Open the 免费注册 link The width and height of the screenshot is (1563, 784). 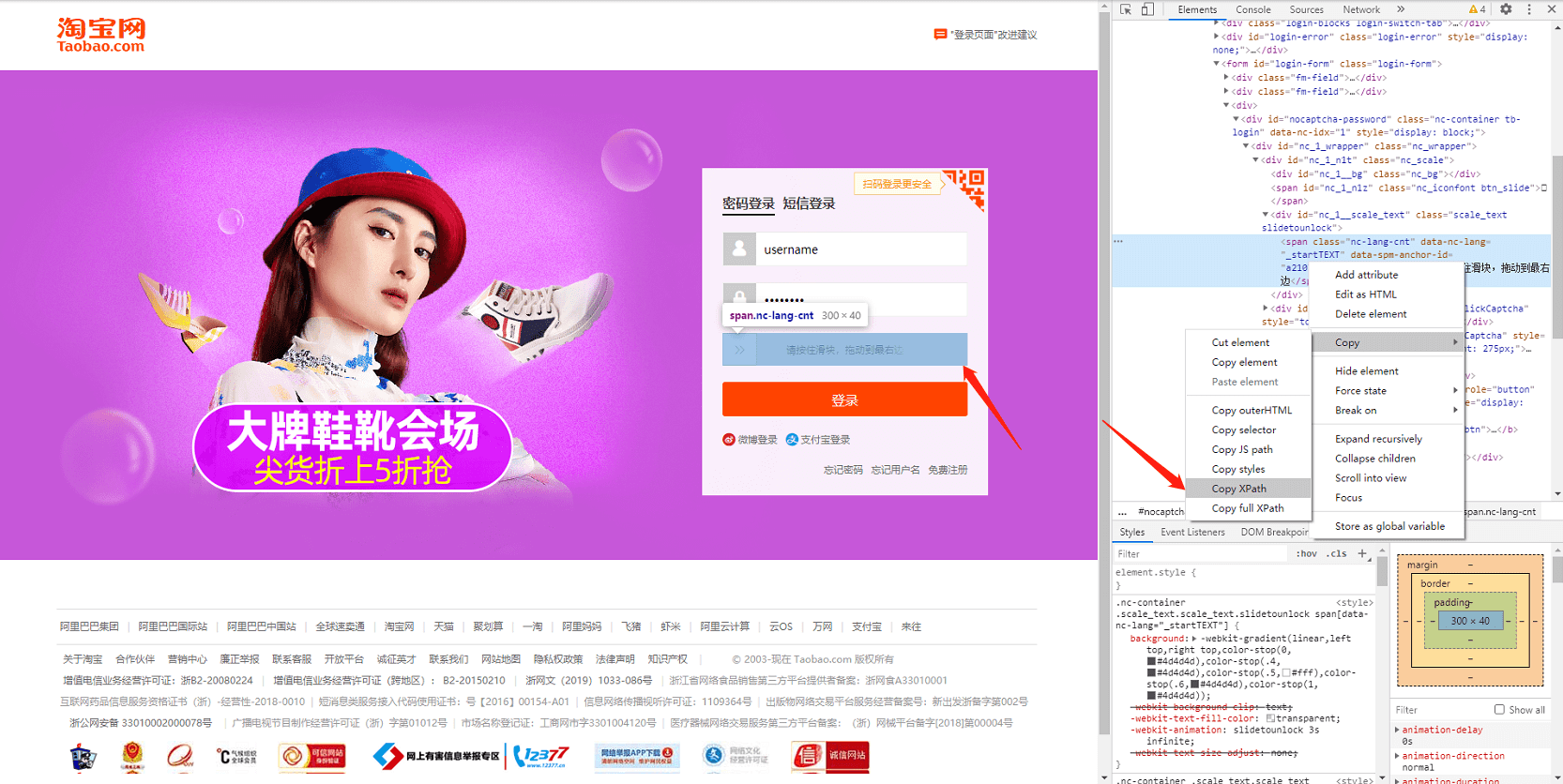[948, 470]
